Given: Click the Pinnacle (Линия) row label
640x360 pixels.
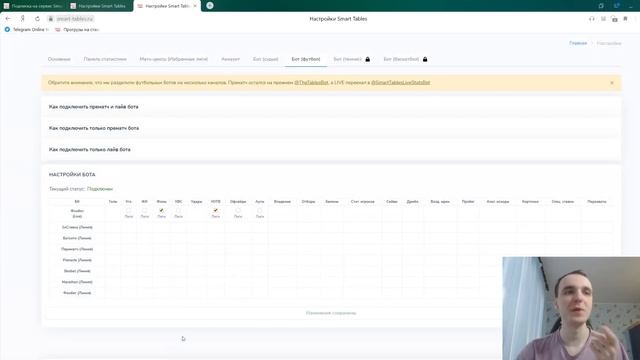Looking at the screenshot, I should pyautogui.click(x=77, y=260).
